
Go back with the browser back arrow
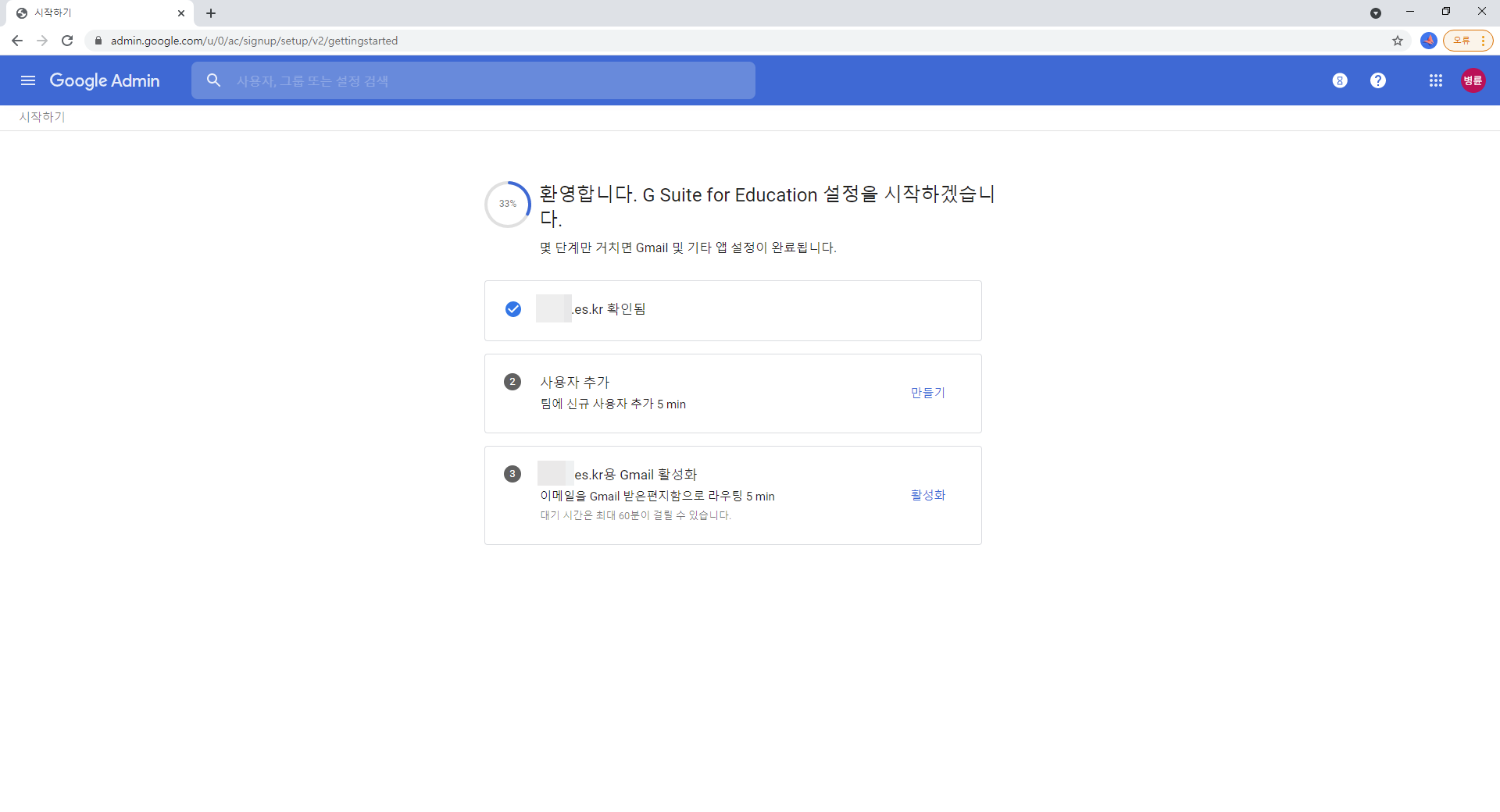17,41
